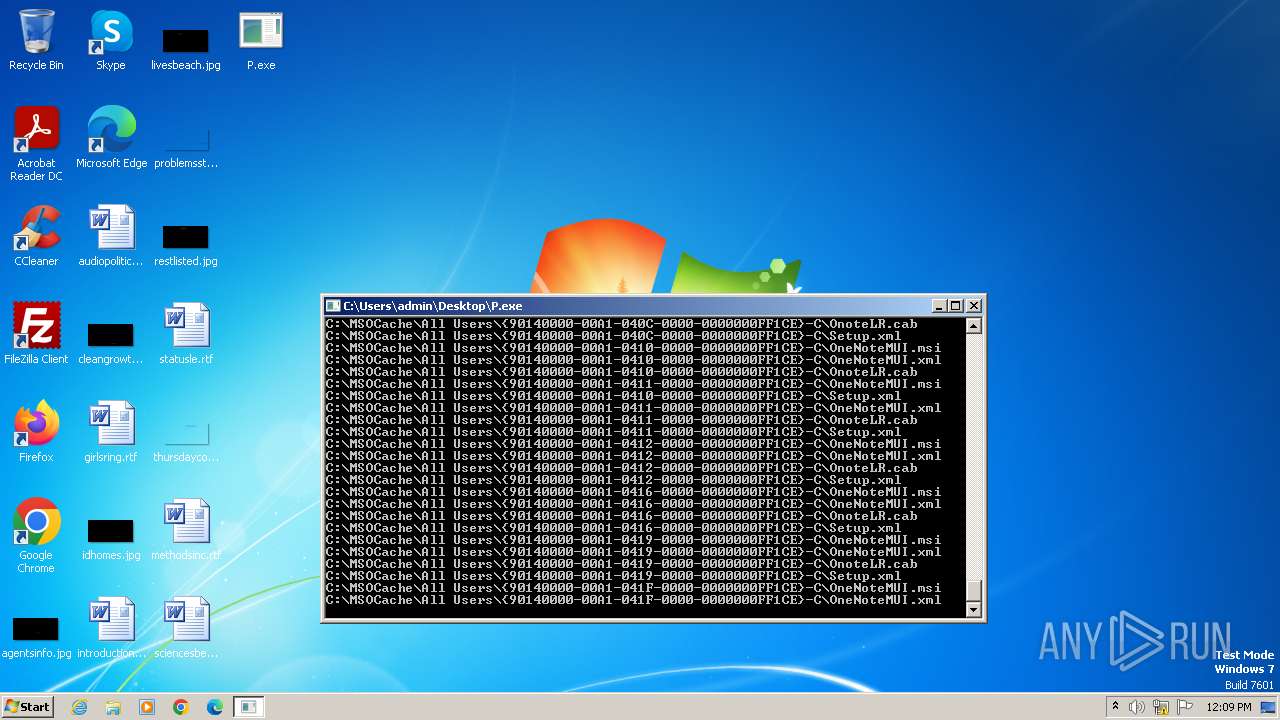Select the P.exe desktop file icon
This screenshot has height=720, width=1280.
tap(261, 41)
